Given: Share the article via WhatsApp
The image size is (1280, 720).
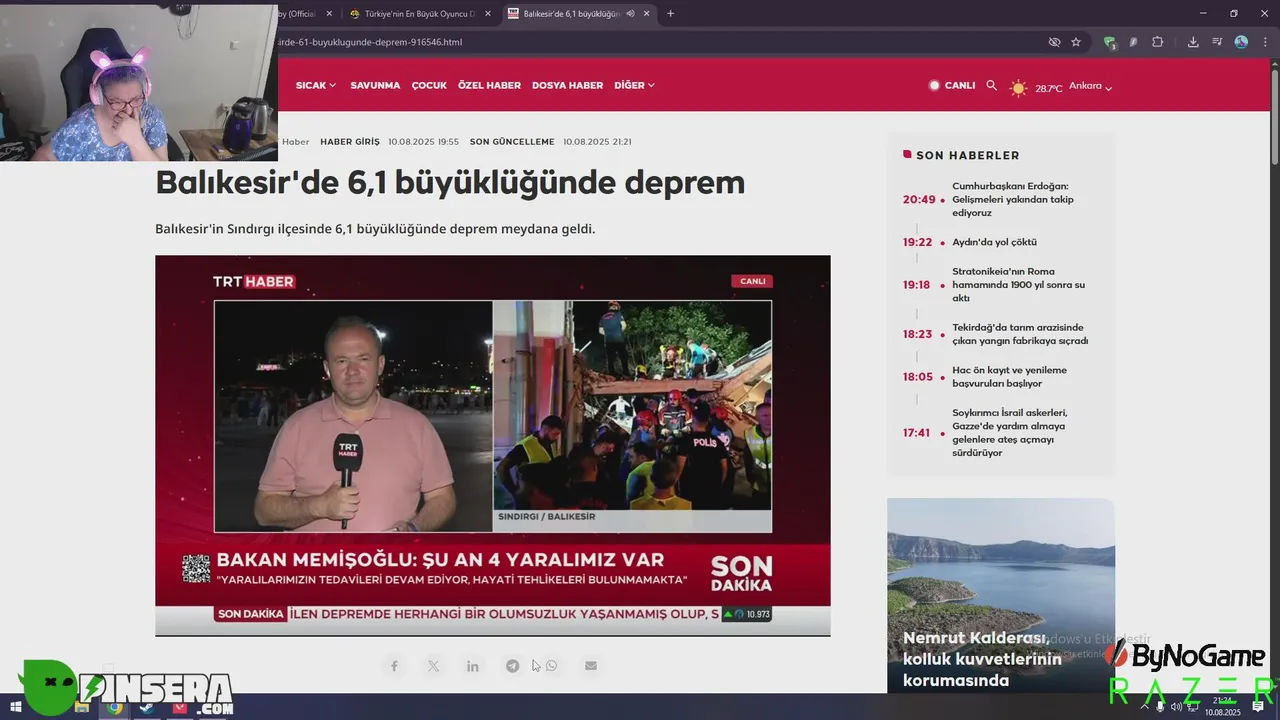Looking at the screenshot, I should point(551,666).
